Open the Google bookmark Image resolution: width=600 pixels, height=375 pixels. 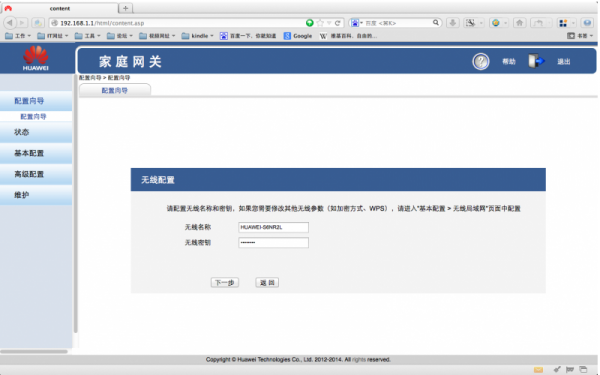298,36
